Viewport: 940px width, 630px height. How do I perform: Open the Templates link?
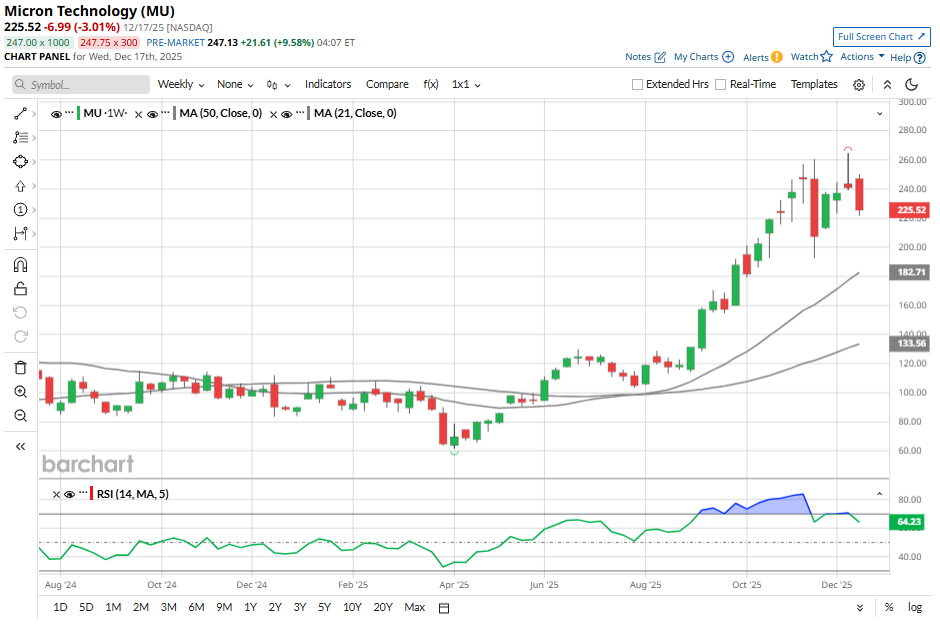click(814, 85)
